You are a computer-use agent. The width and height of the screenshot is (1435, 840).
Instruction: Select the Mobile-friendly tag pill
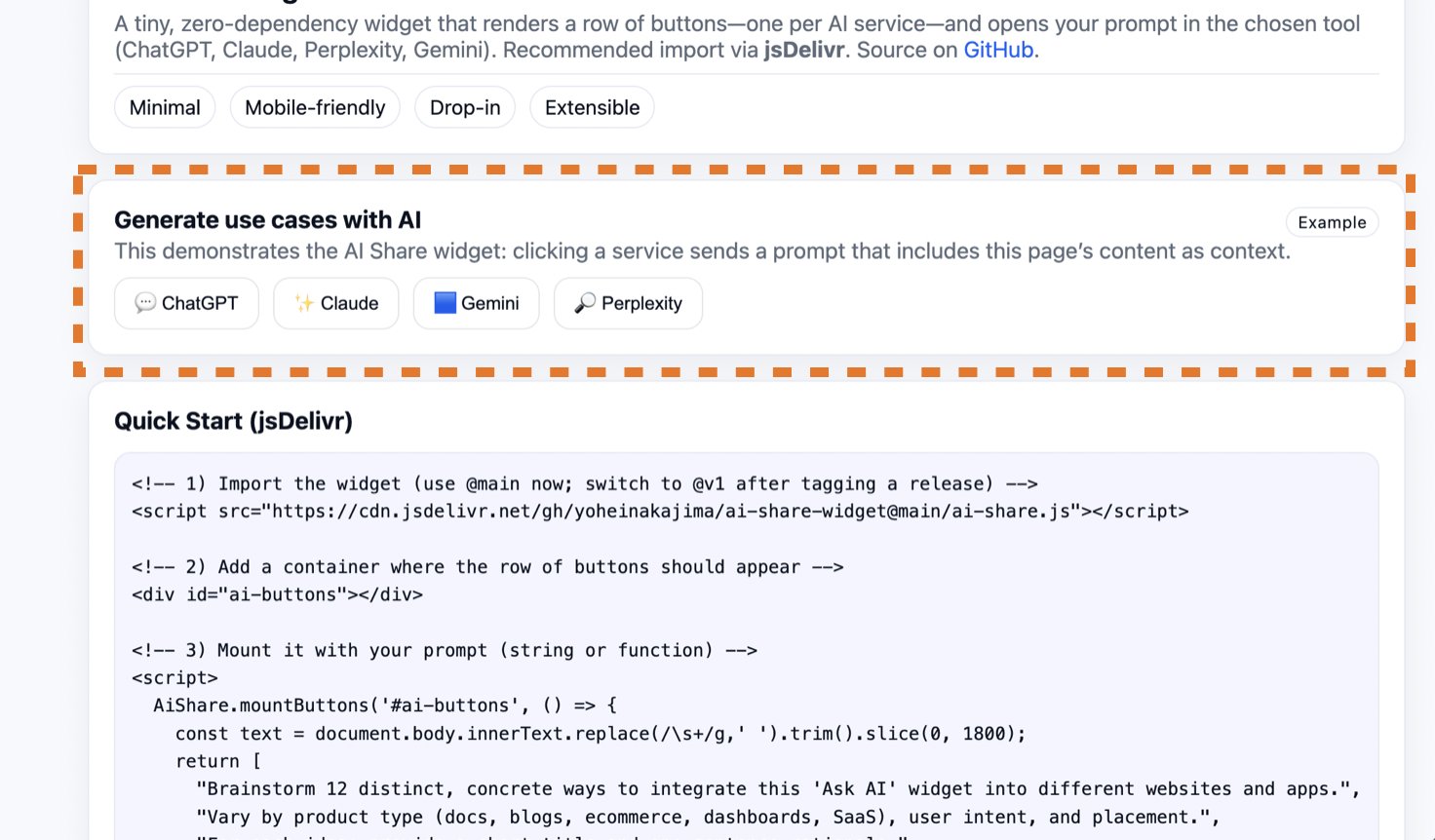tap(315, 107)
